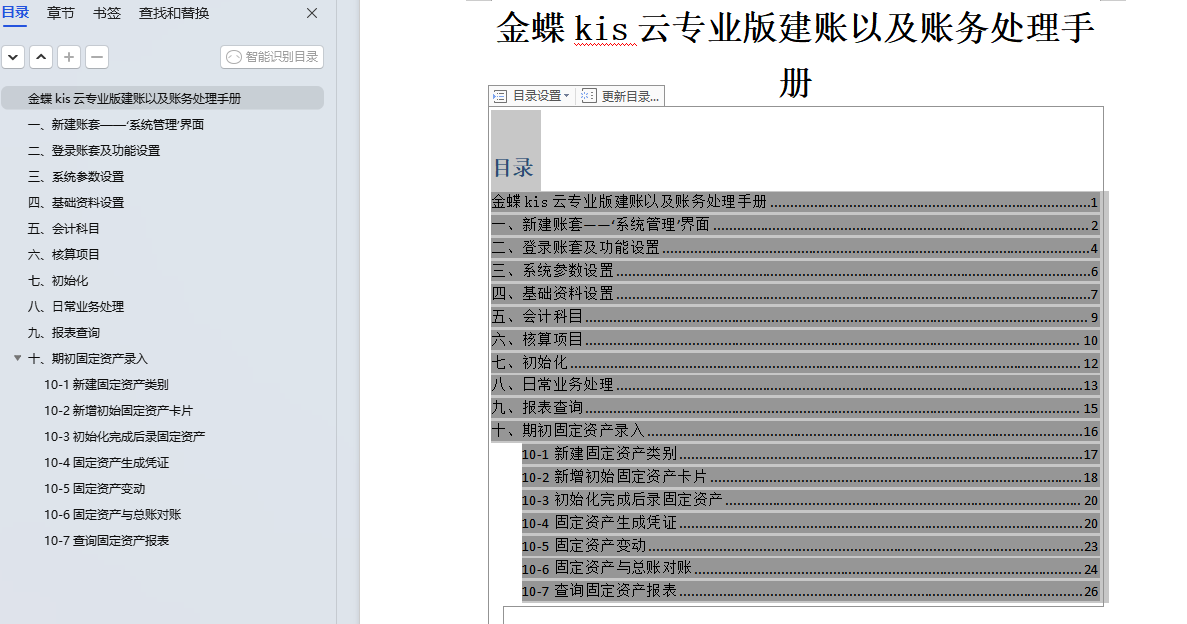
Task: Select 三、系统参数设置 in outline pane
Action: [x=76, y=176]
